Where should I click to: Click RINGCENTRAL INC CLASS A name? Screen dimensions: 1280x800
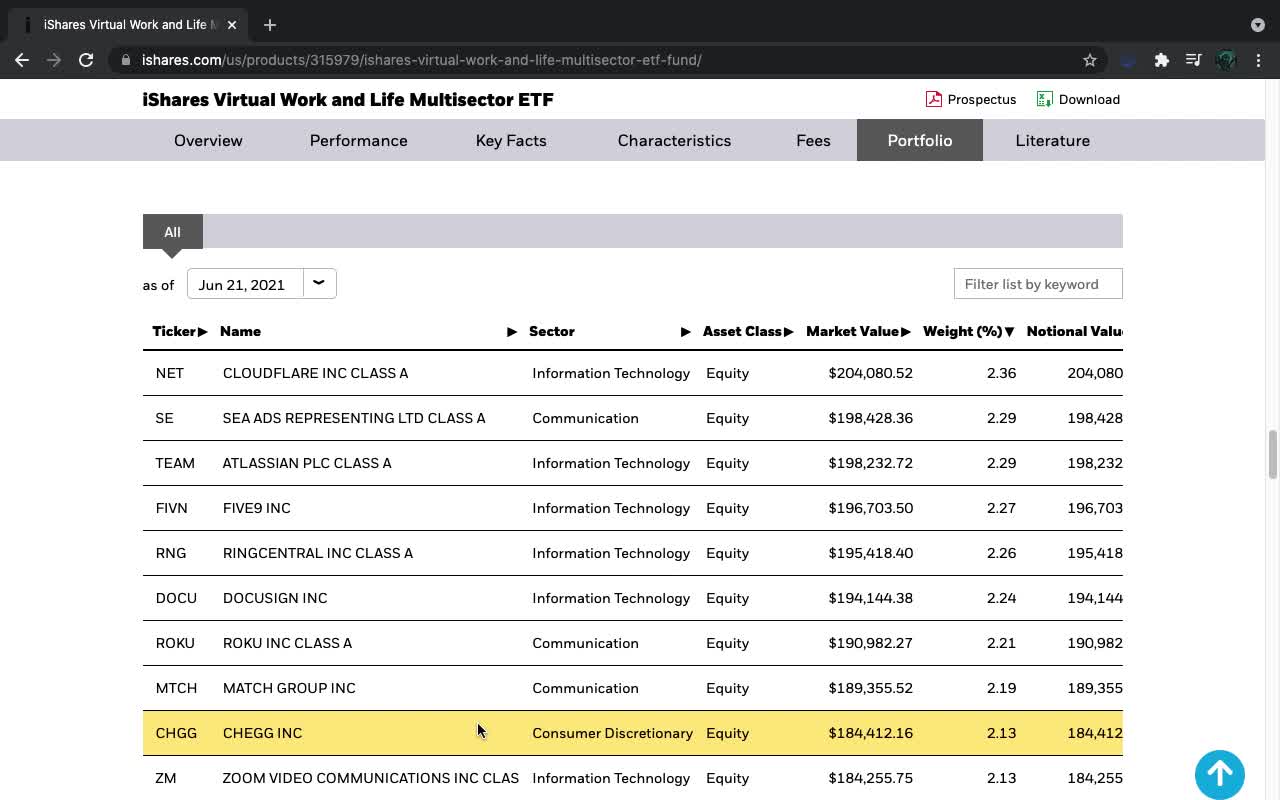coord(317,553)
